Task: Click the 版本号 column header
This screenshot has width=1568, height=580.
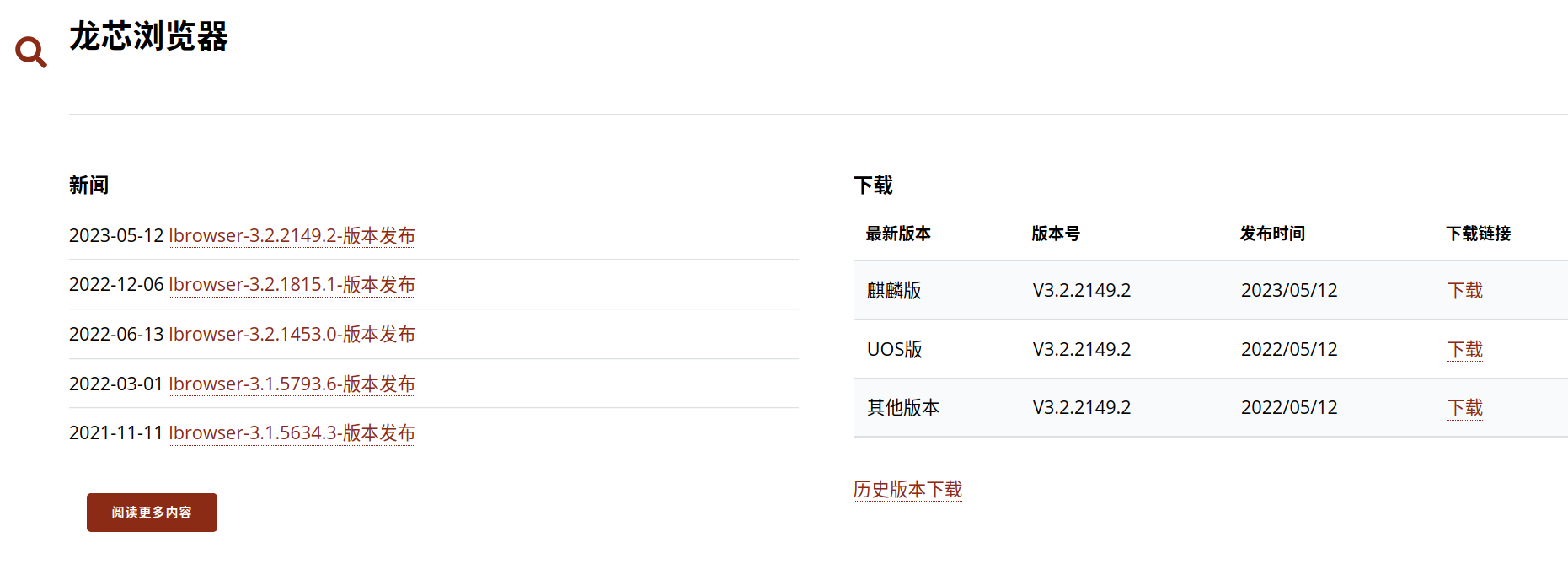Action: [x=1056, y=234]
